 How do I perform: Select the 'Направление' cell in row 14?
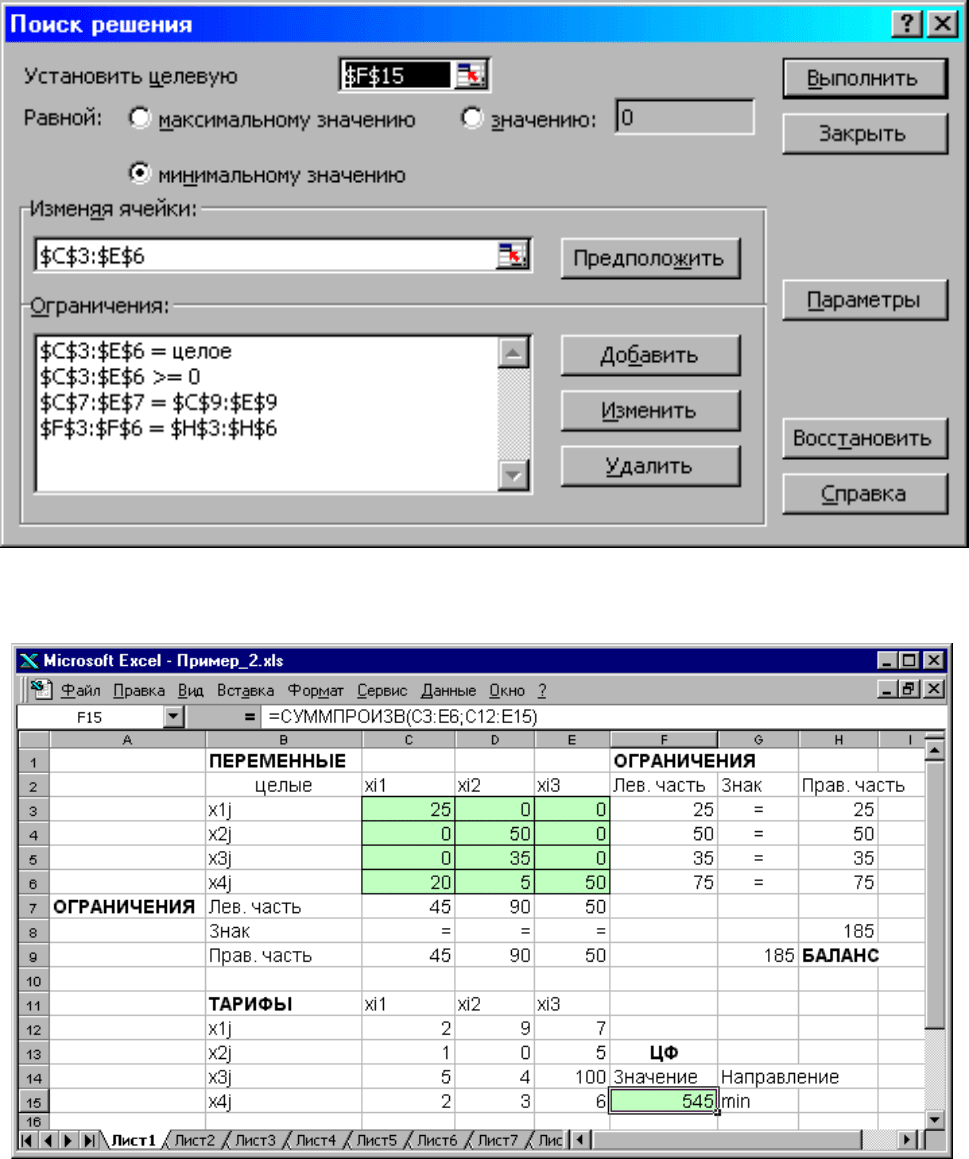pos(758,1077)
